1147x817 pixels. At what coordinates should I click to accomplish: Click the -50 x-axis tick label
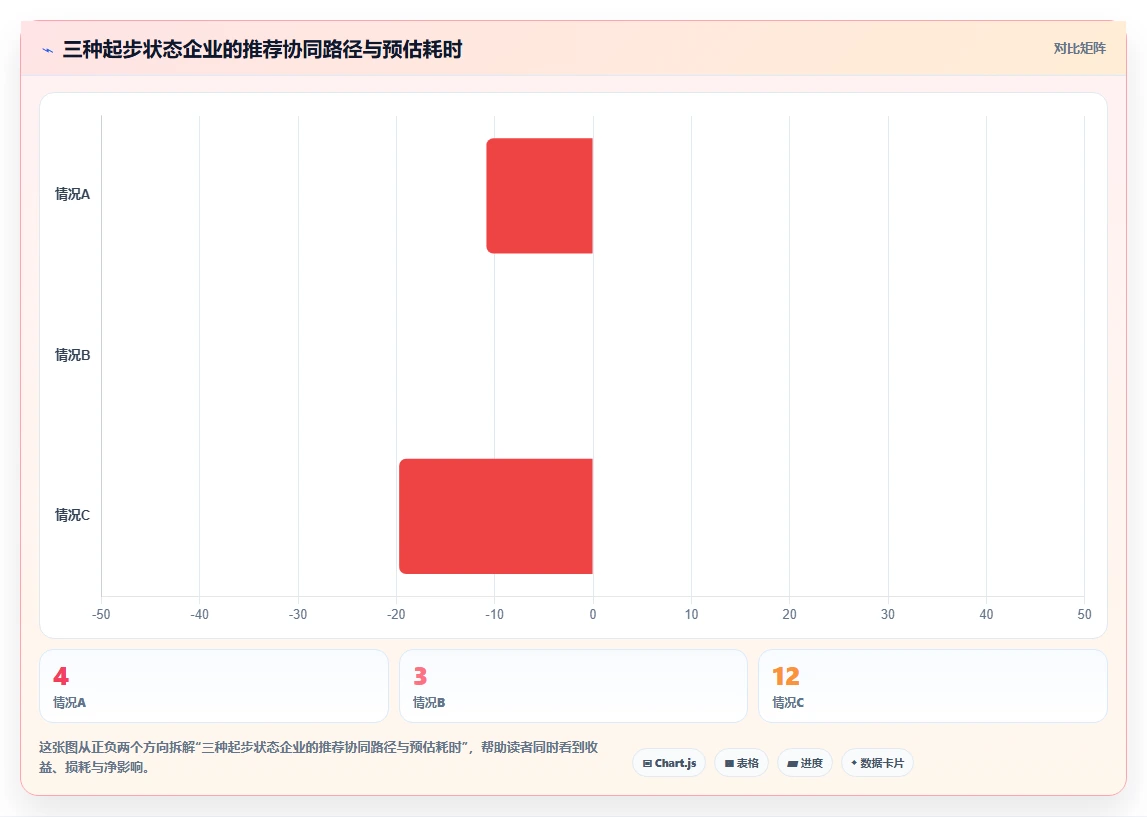tap(101, 614)
